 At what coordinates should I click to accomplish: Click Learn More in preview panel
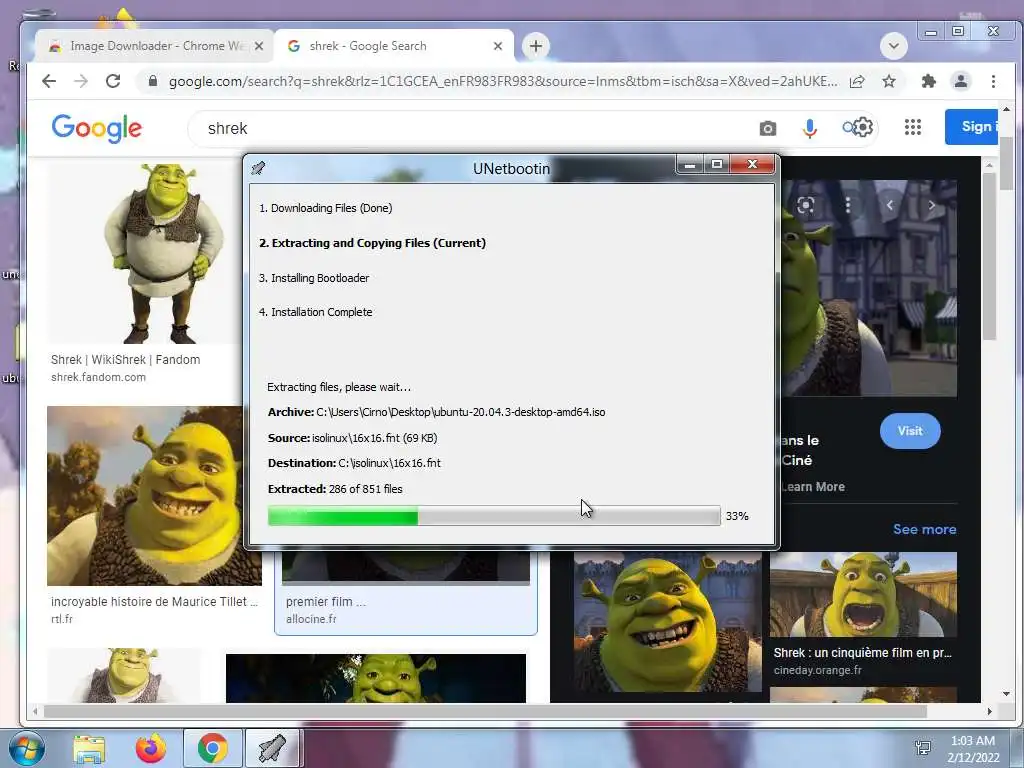point(813,487)
